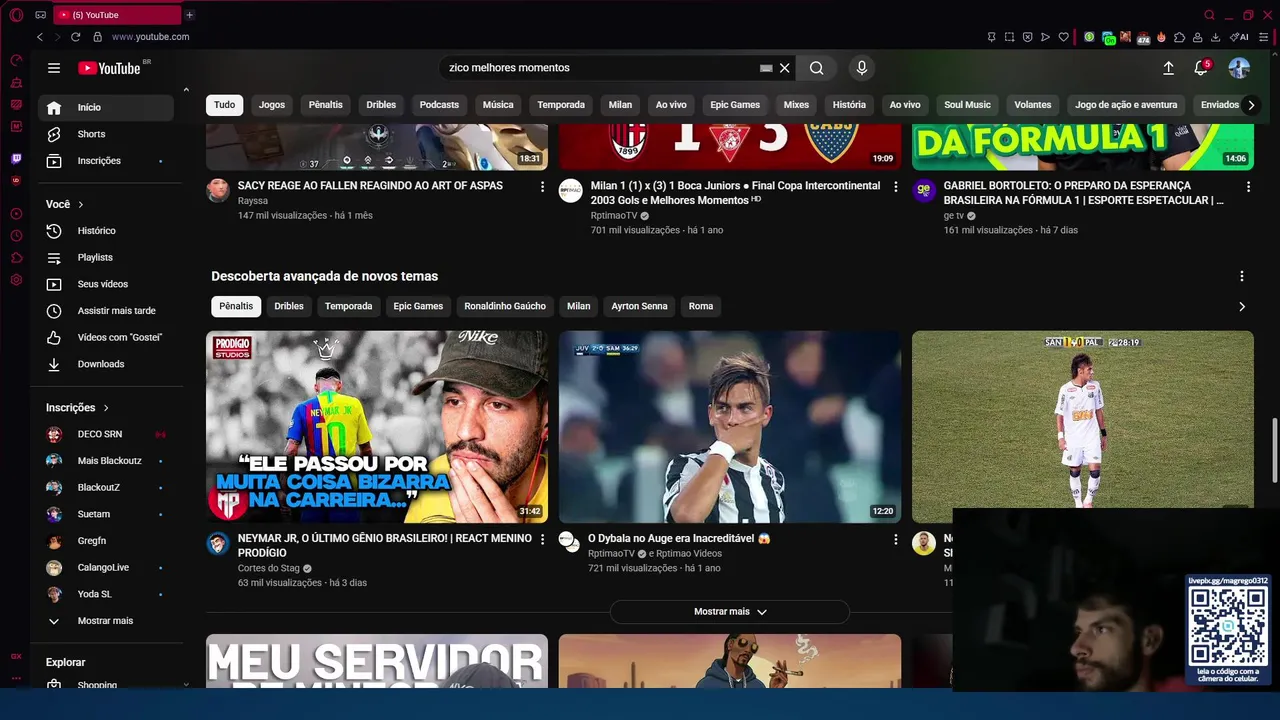Image resolution: width=1280 pixels, height=720 pixels.
Task: Open Playlists in the sidebar
Action: point(106,257)
